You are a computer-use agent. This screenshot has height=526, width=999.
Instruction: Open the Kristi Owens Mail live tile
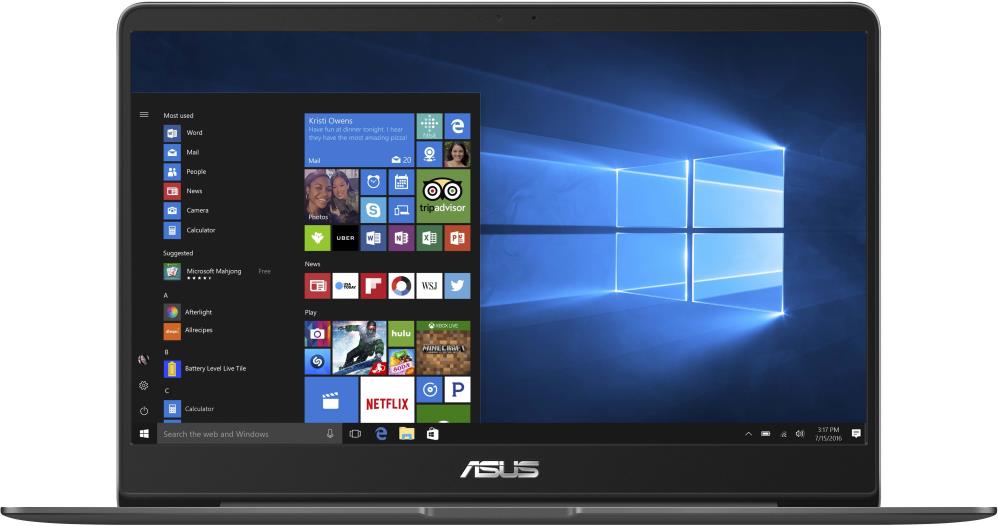pyautogui.click(x=359, y=140)
